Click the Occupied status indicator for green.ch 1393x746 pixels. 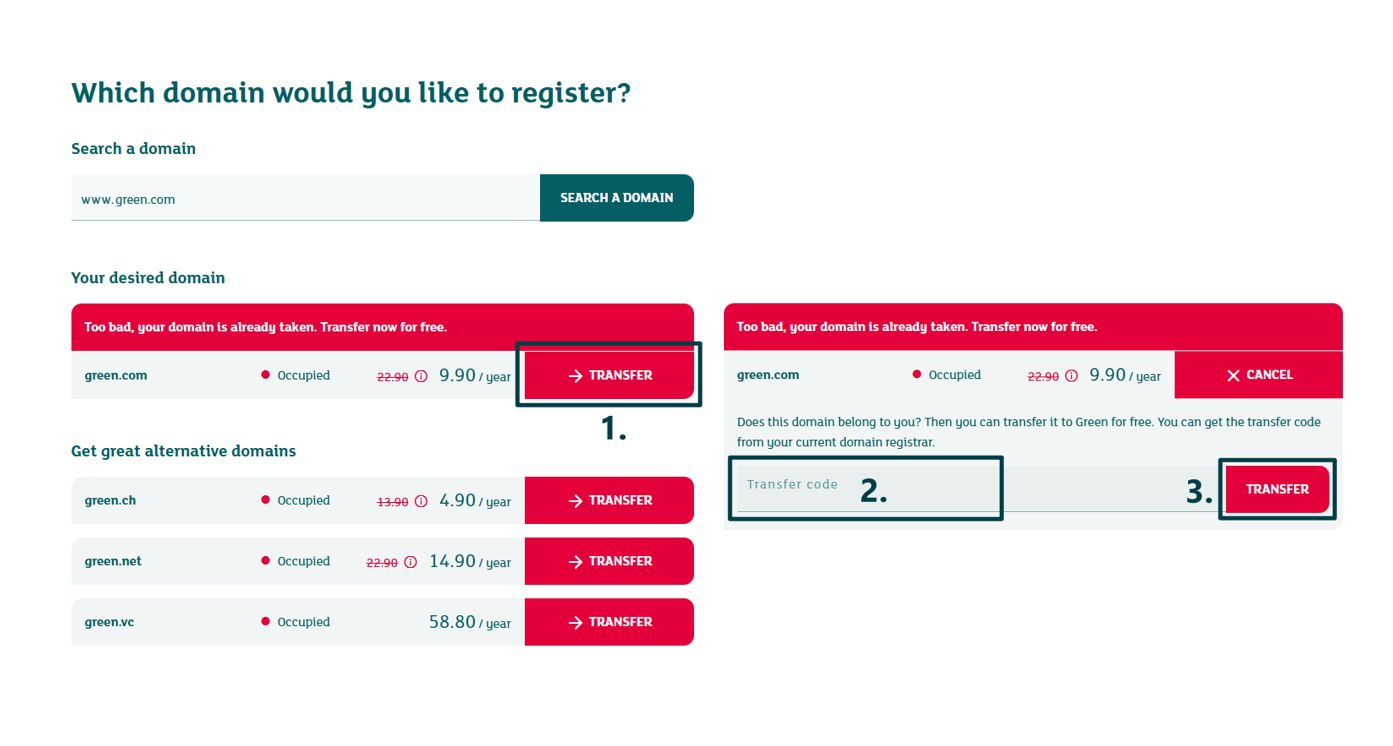pyautogui.click(x=264, y=500)
